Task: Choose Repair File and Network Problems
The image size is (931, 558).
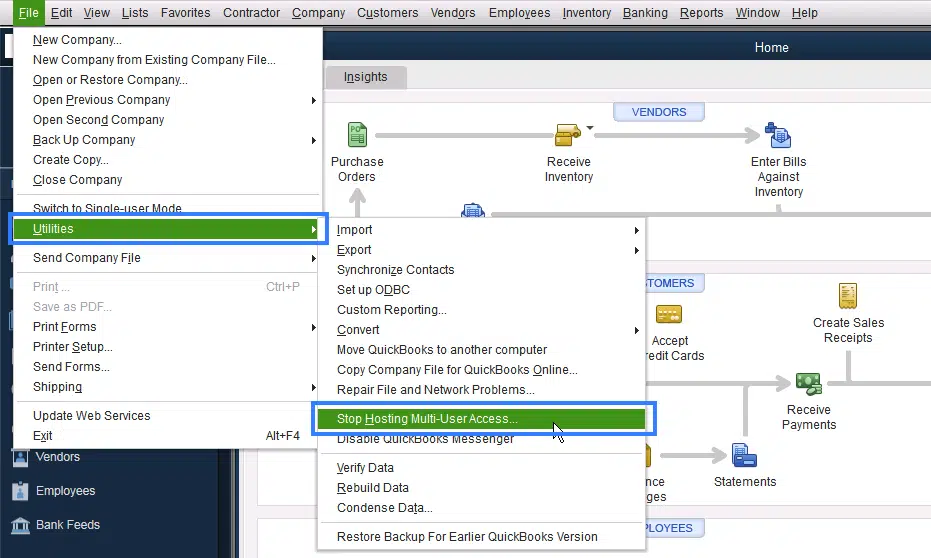Action: (435, 390)
